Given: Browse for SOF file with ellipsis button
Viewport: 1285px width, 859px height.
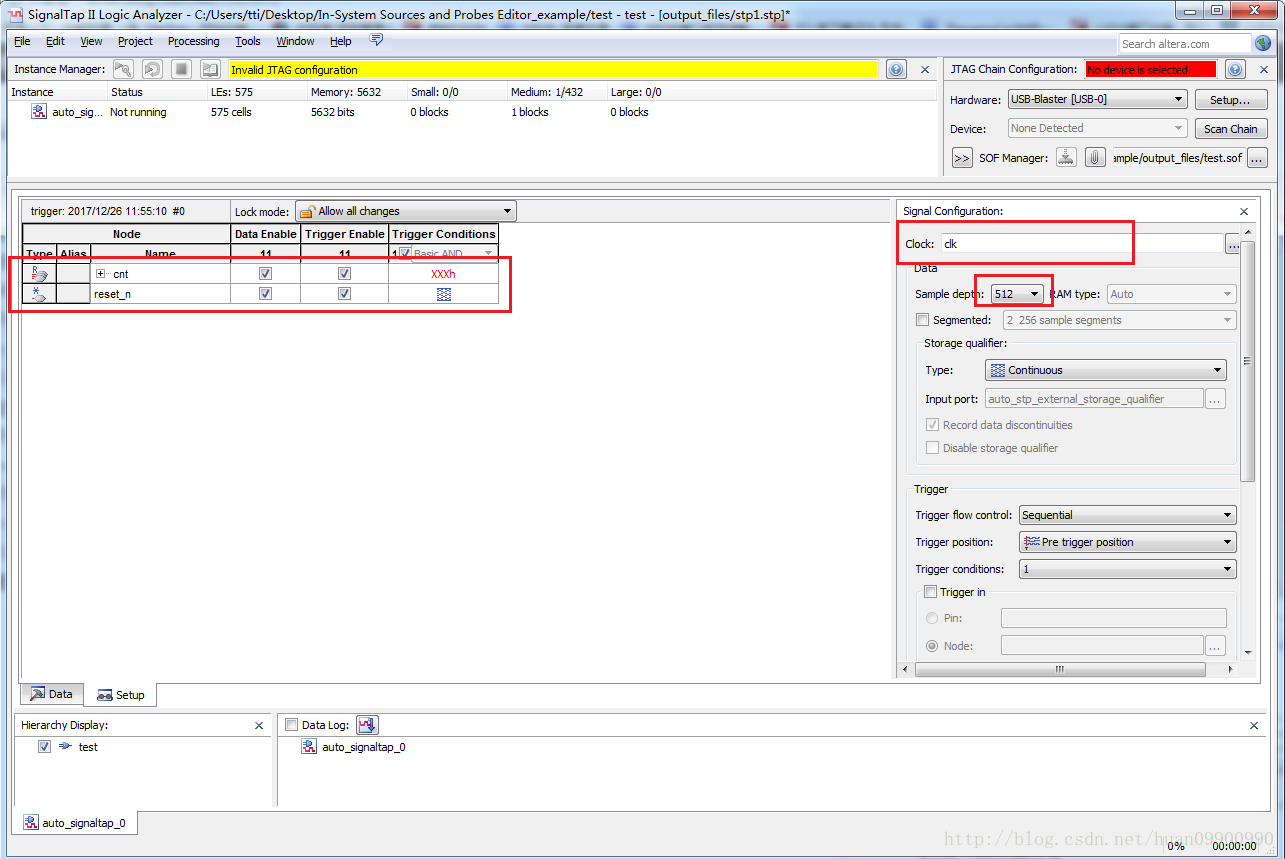Looking at the screenshot, I should (1257, 157).
